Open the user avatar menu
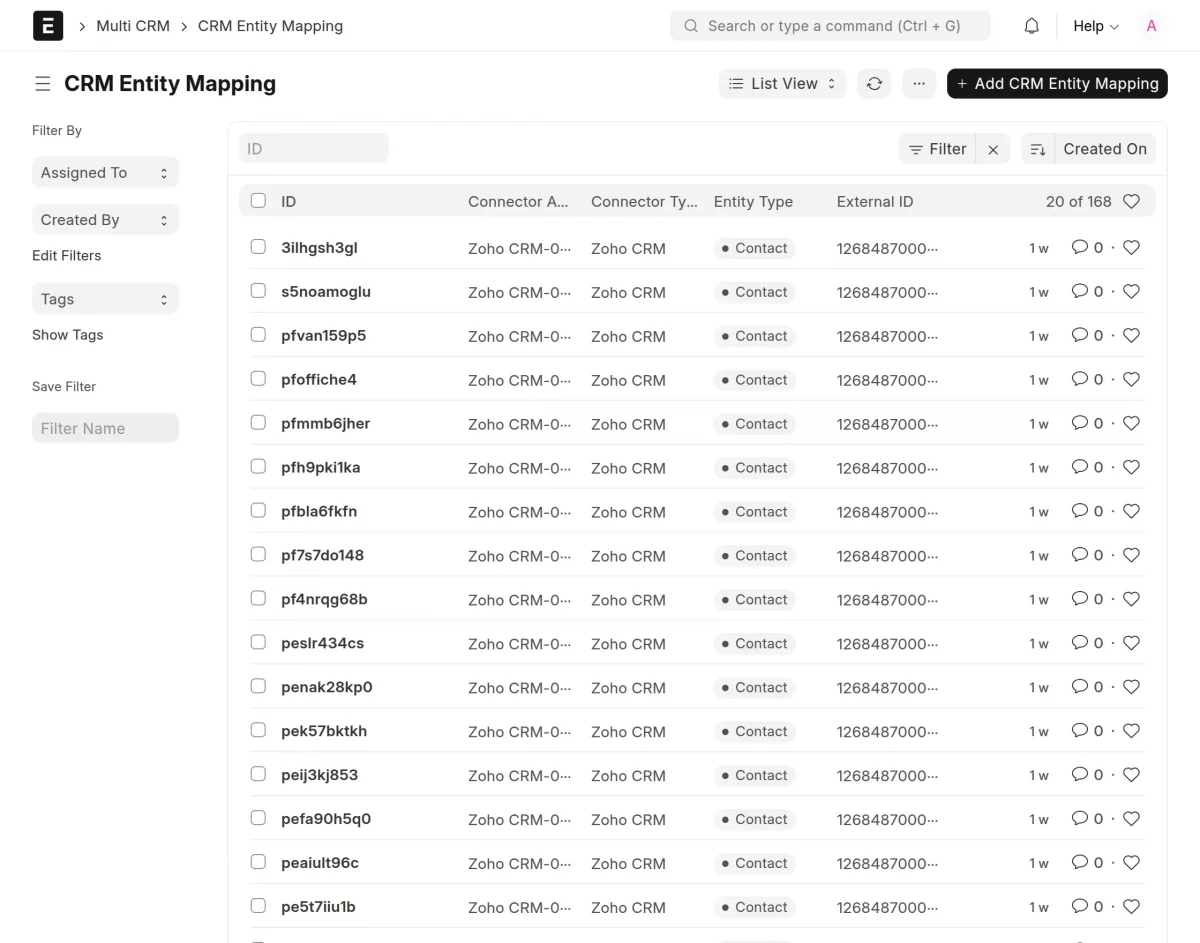 1151,26
